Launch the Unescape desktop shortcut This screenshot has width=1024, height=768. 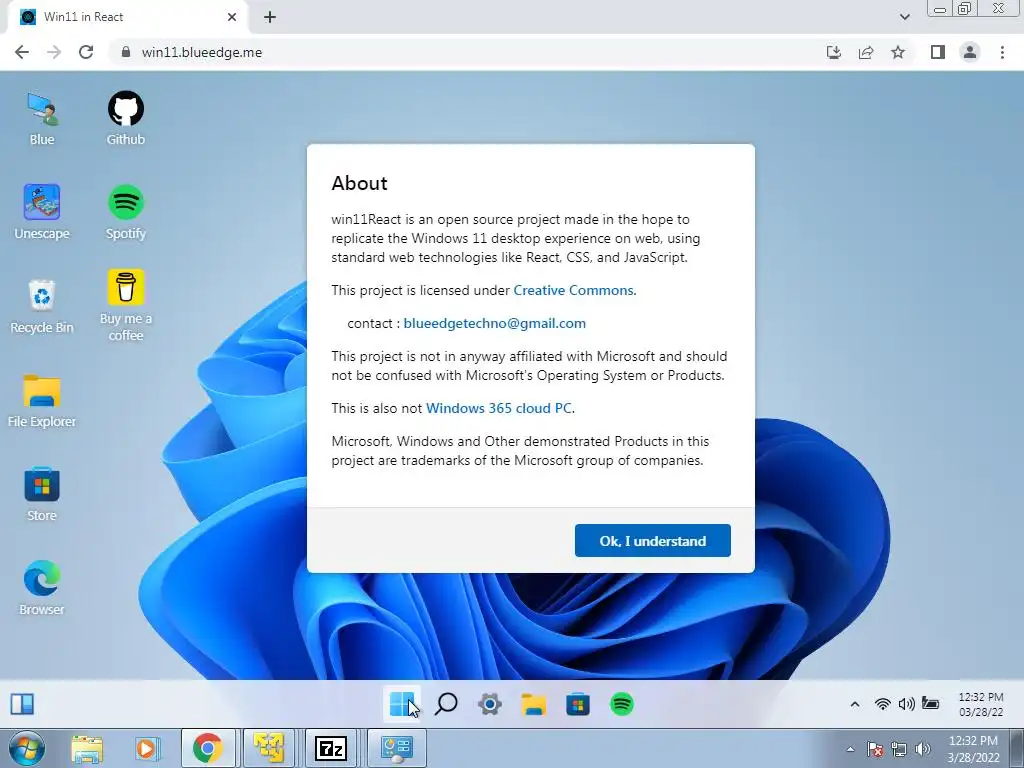coord(42,212)
